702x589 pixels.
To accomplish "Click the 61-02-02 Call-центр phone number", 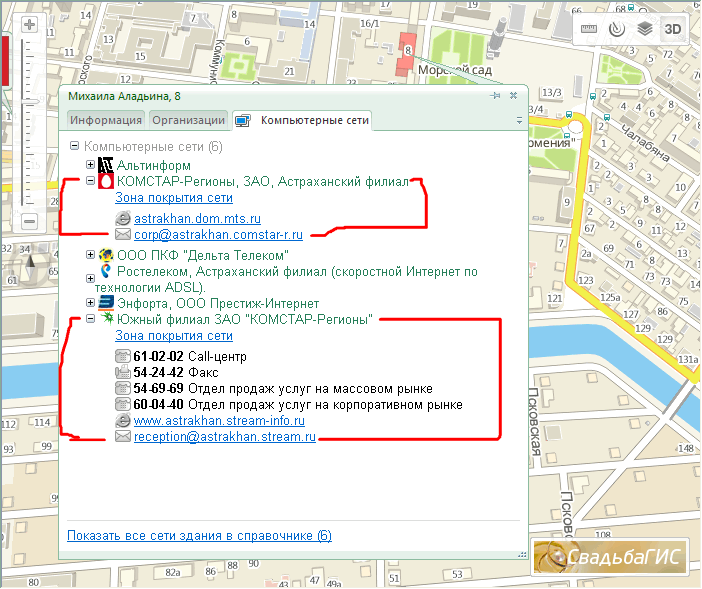I will pos(158,356).
